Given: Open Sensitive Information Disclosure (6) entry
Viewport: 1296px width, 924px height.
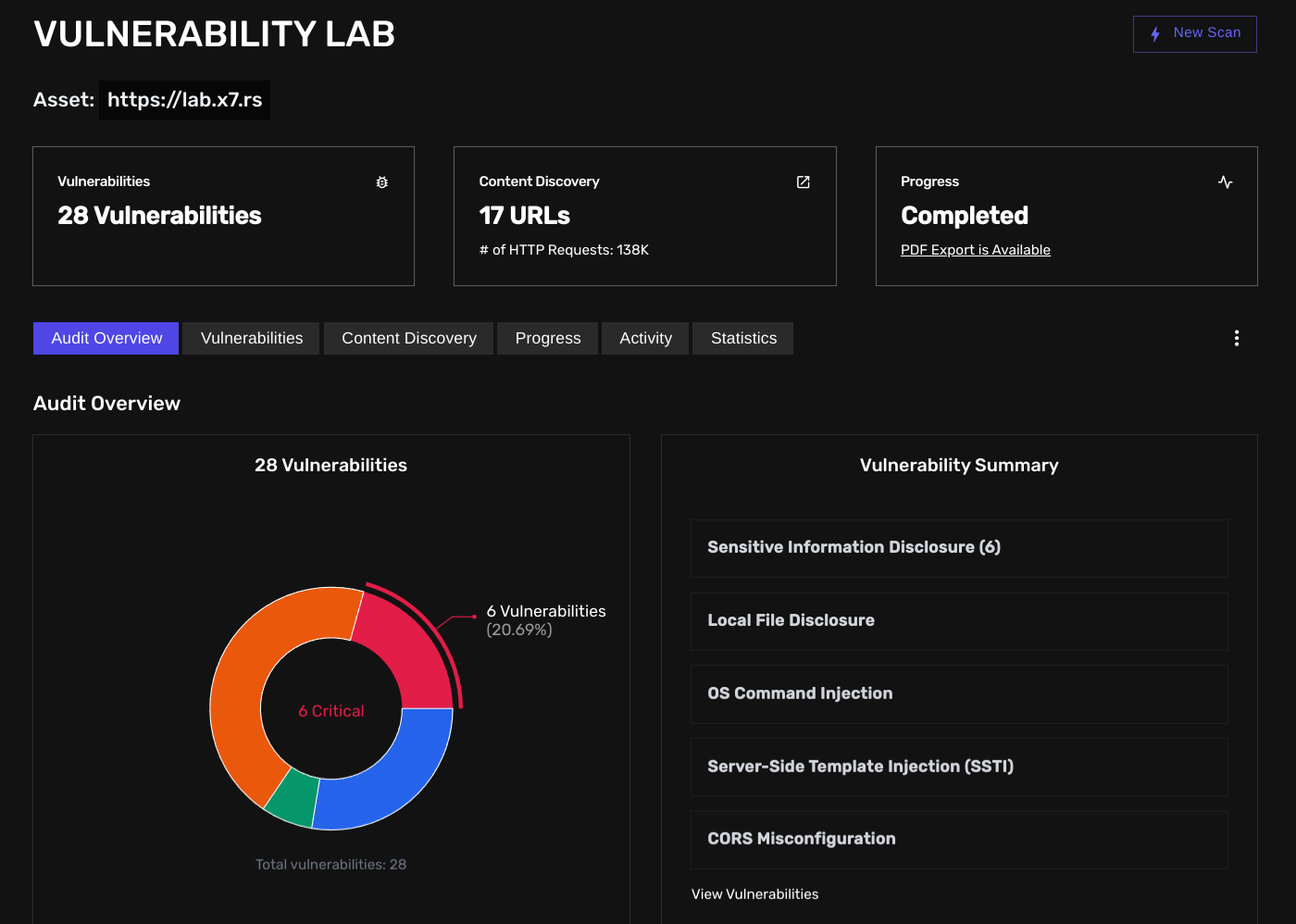Looking at the screenshot, I should point(959,548).
